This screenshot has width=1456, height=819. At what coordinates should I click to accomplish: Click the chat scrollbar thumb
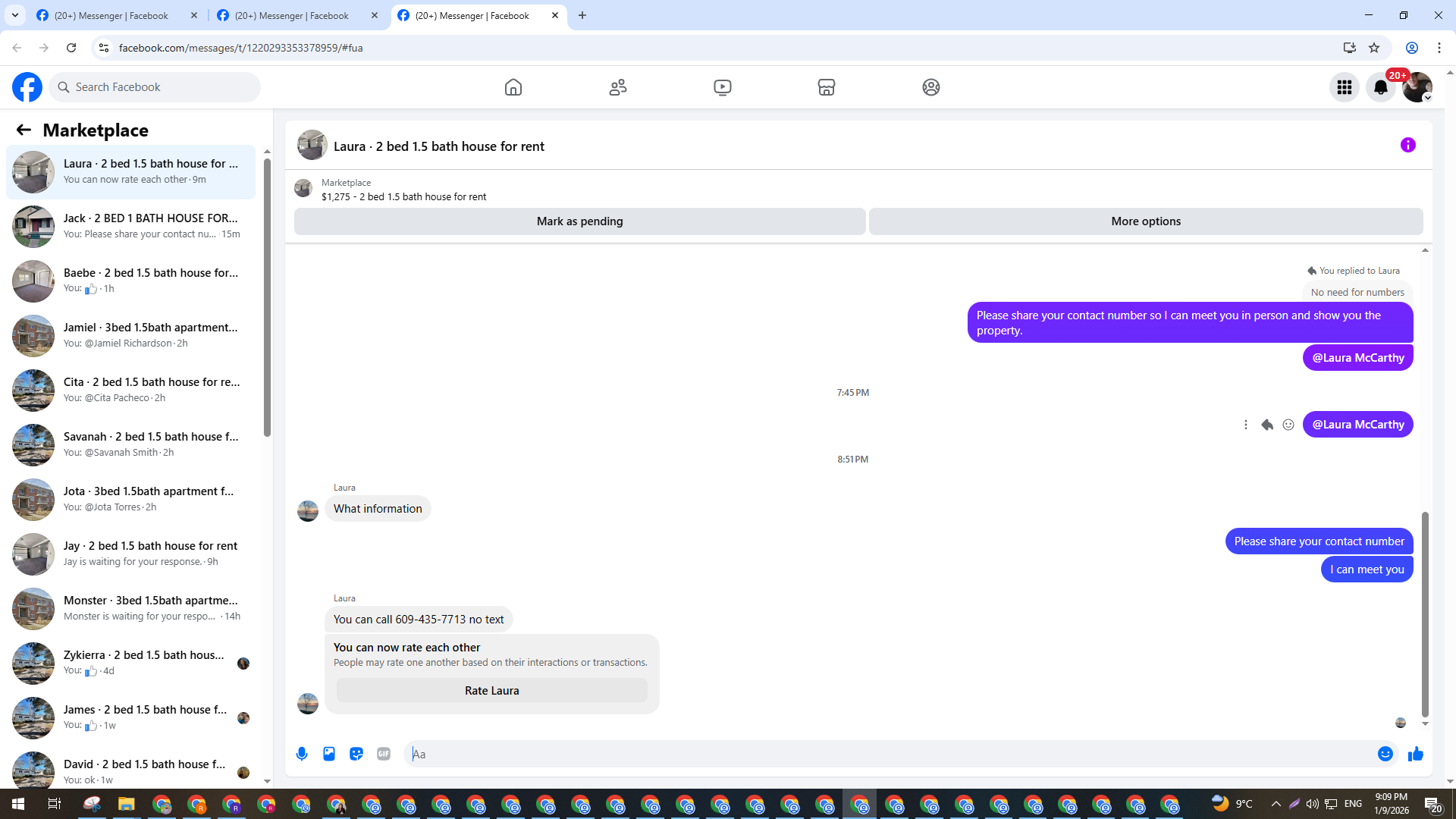click(1425, 614)
